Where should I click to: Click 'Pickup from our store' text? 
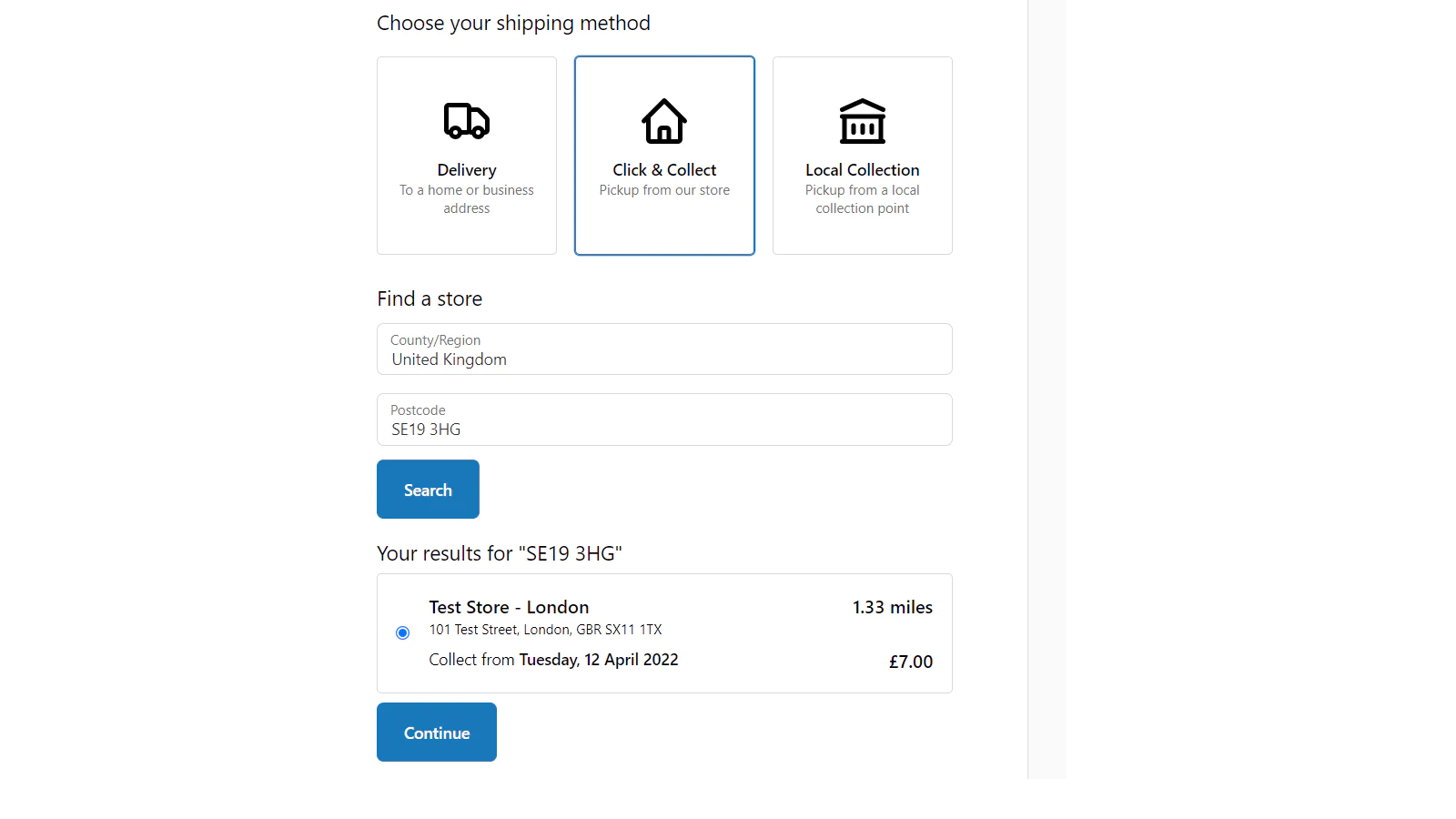click(664, 190)
